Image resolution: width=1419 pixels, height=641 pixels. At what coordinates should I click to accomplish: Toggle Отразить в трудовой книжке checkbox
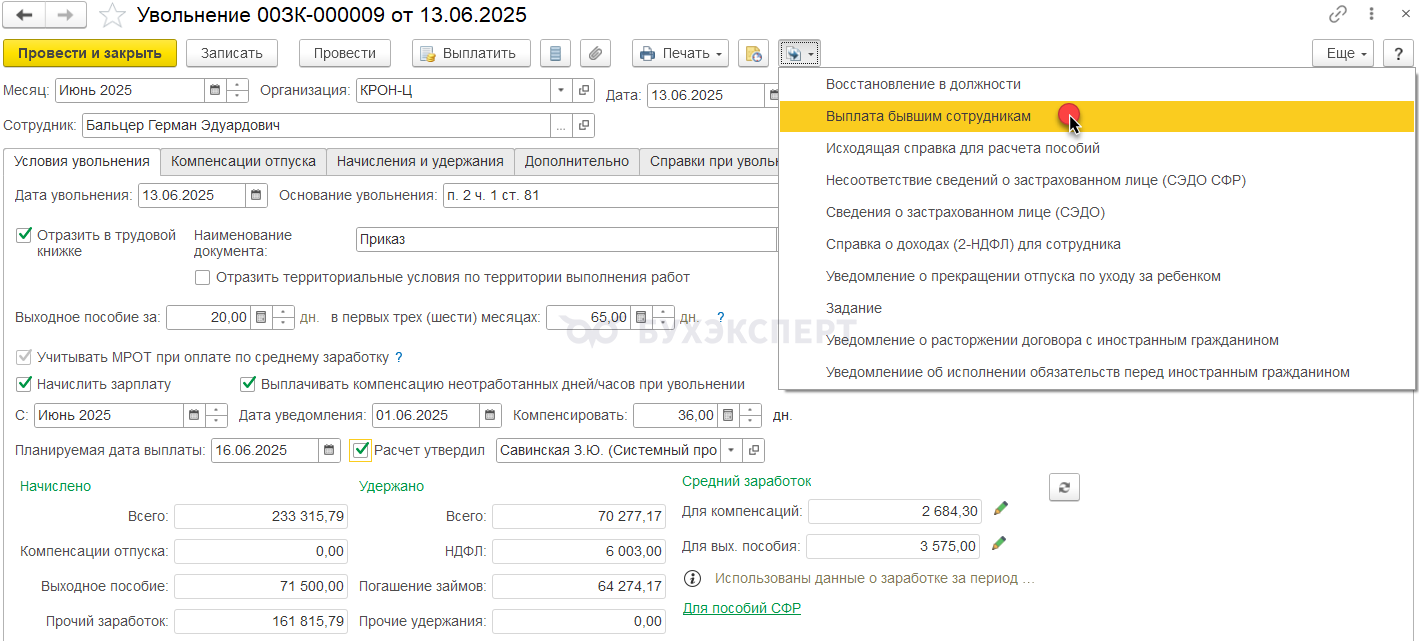25,236
